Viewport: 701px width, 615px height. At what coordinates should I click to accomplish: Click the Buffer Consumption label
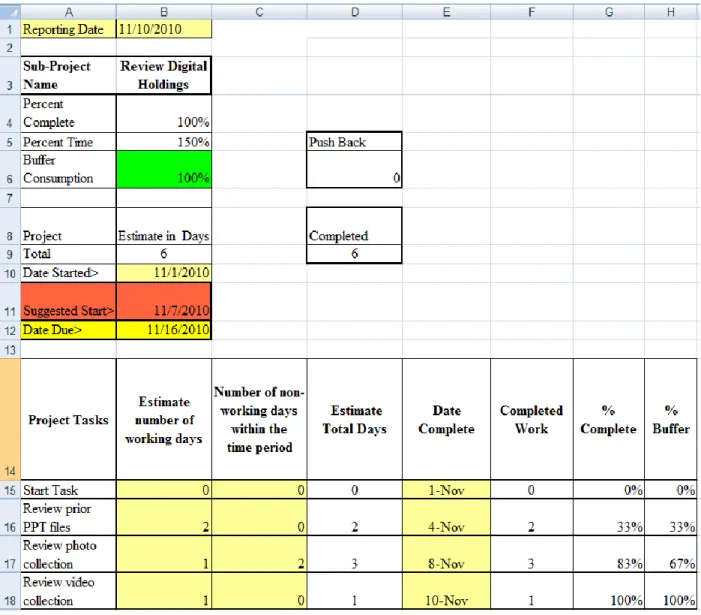point(68,169)
